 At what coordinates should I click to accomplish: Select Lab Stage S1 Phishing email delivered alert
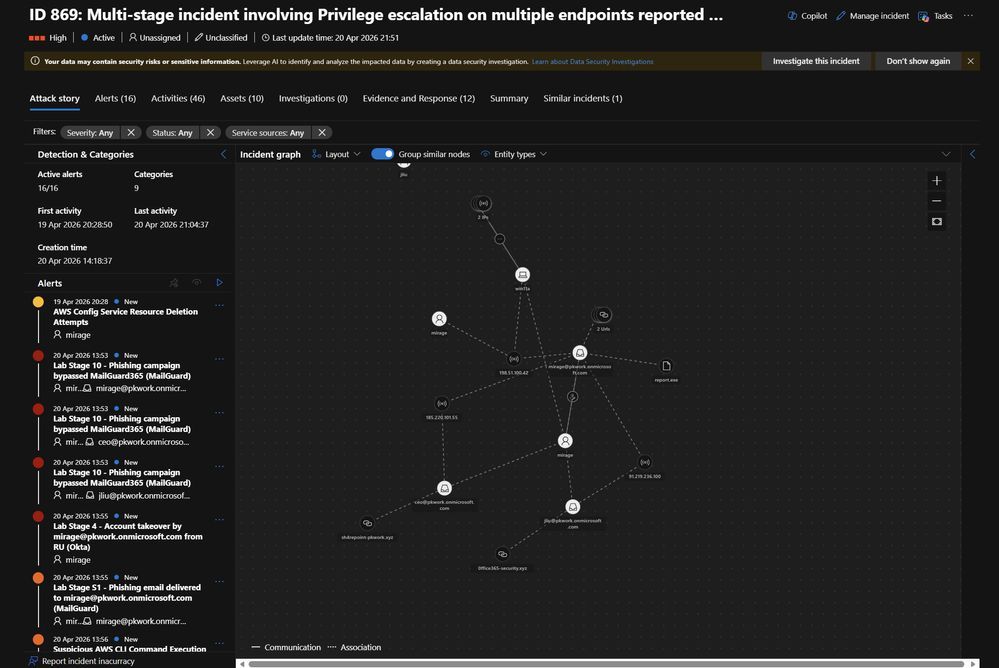126,599
